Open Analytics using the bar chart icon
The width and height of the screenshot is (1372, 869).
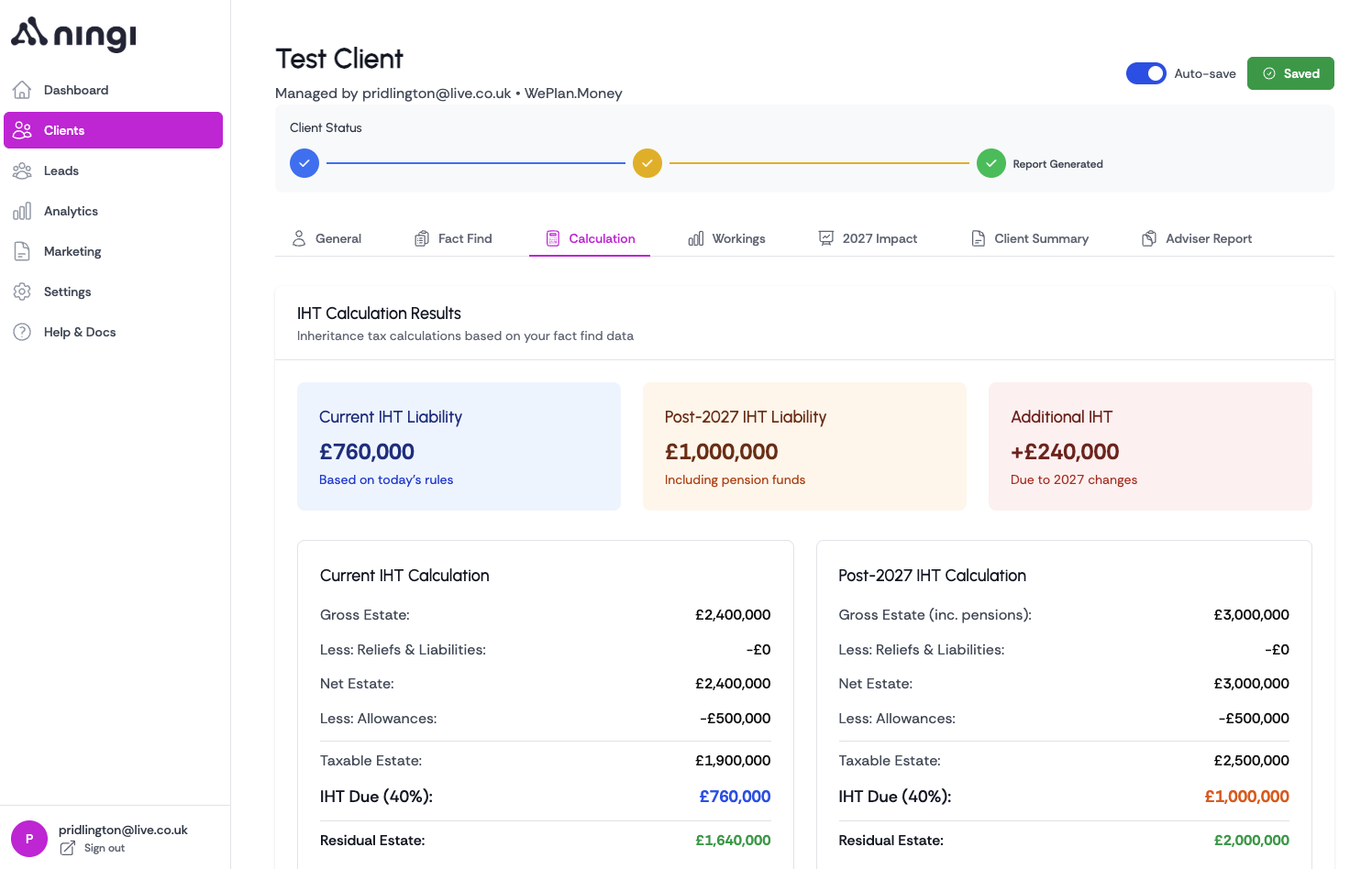coord(22,211)
